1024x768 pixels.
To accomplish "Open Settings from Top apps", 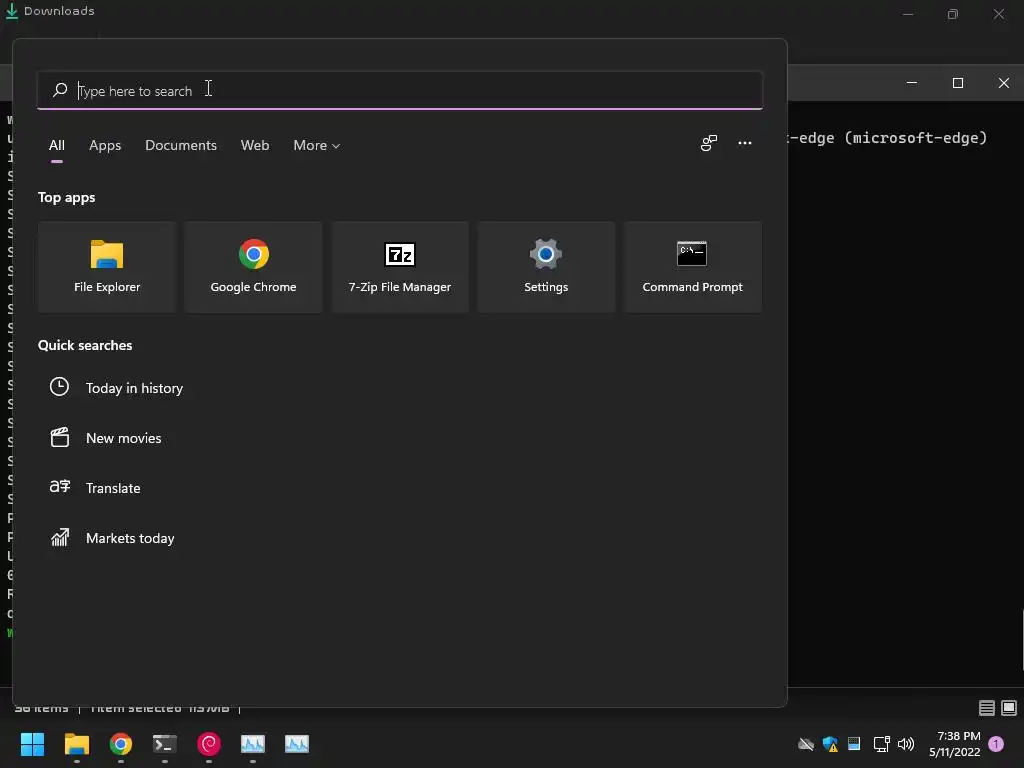I will click(x=546, y=267).
